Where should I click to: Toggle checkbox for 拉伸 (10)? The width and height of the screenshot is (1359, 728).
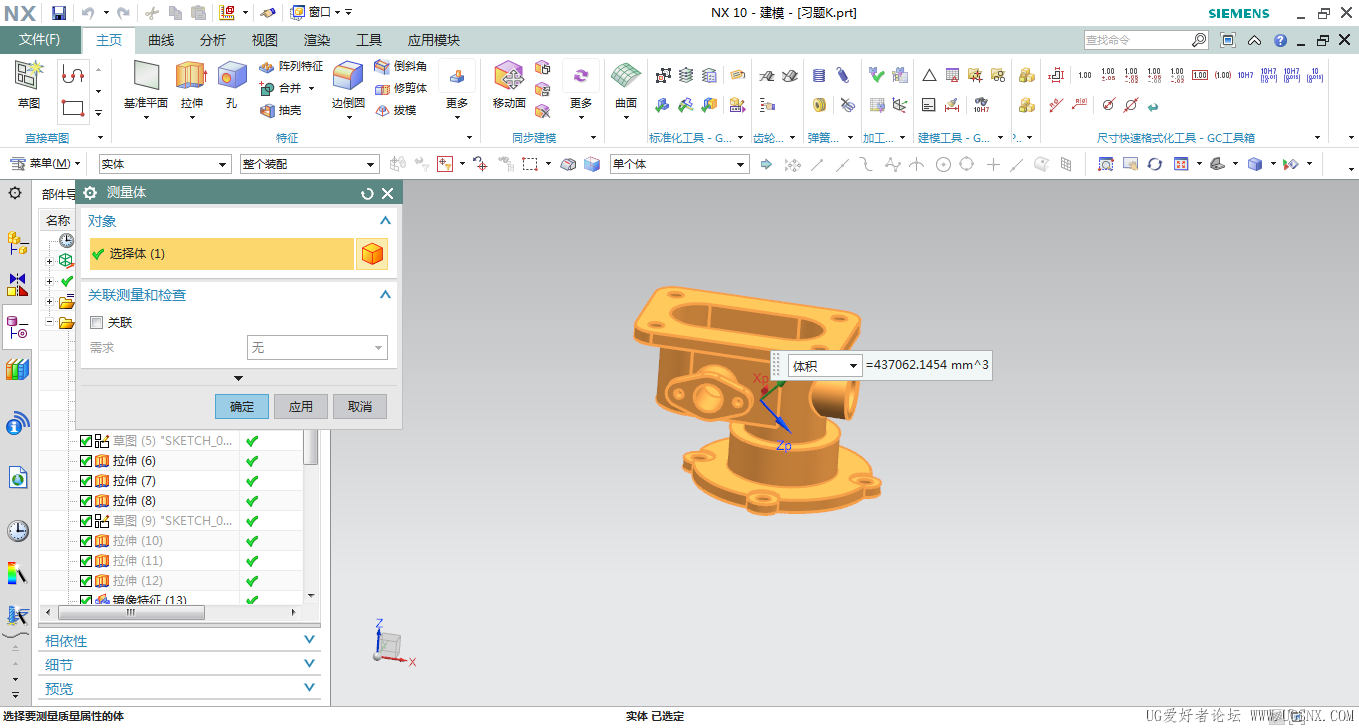coord(85,541)
